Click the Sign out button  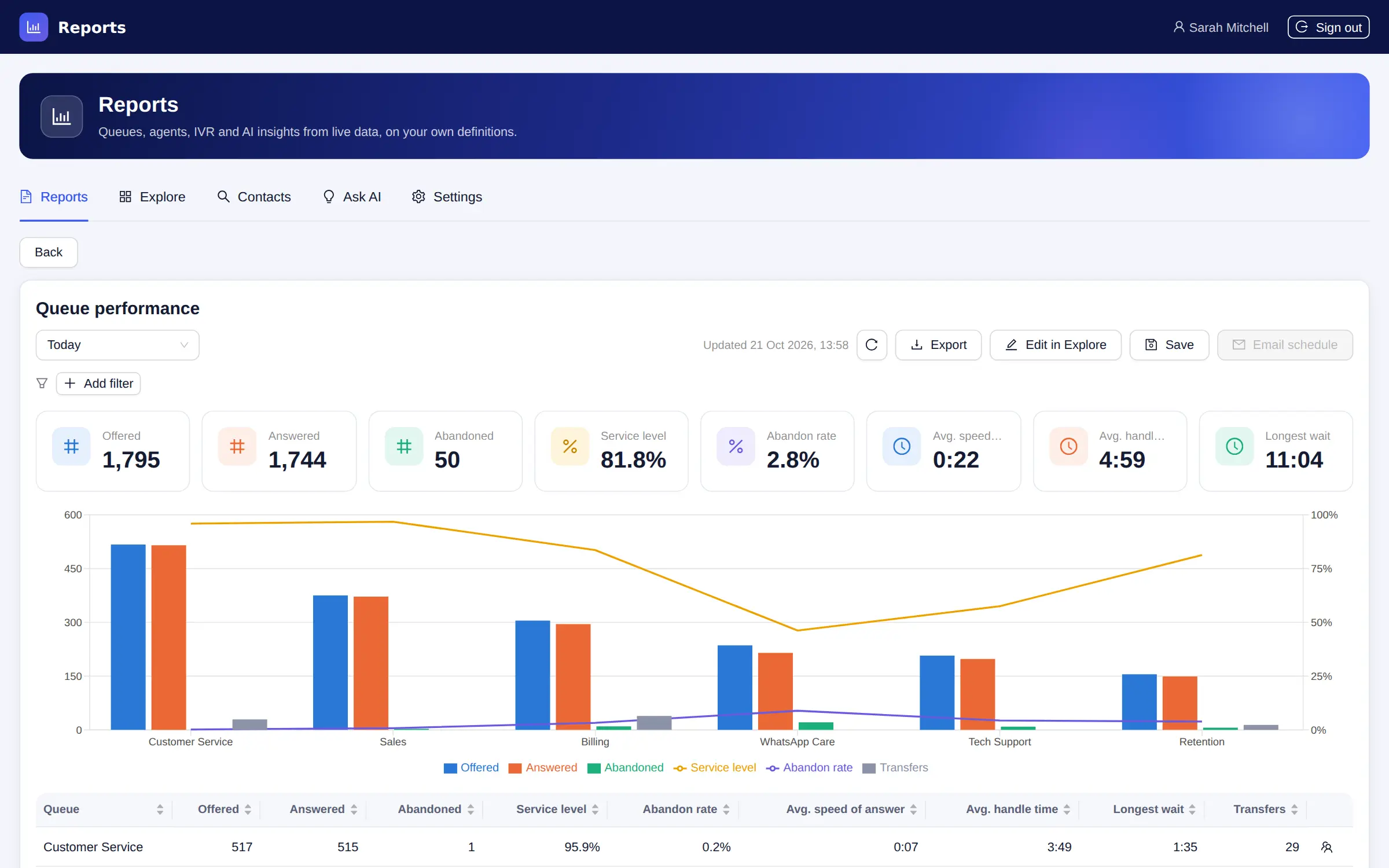[x=1328, y=27]
